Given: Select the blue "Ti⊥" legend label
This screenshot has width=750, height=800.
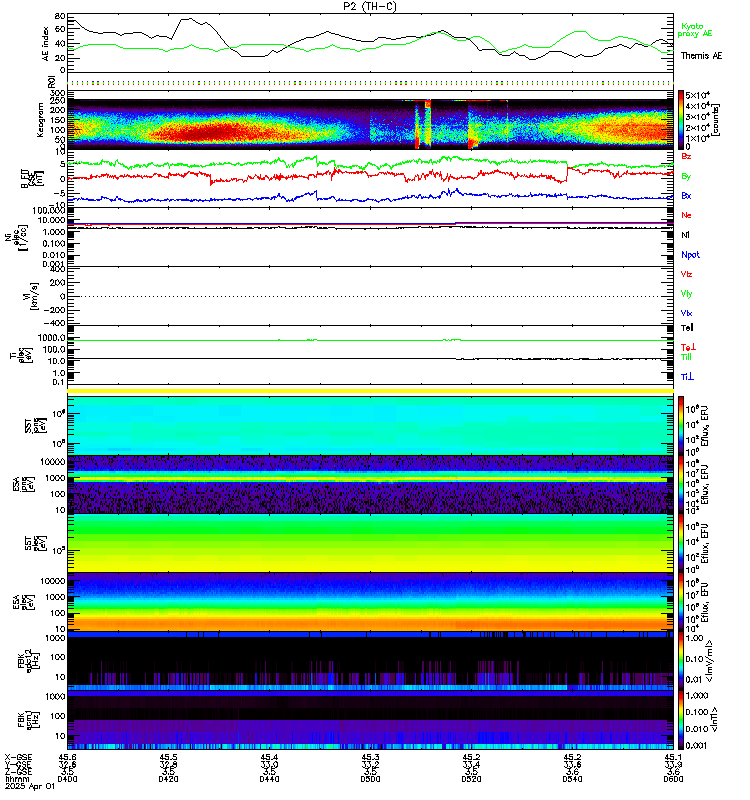Looking at the screenshot, I should pyautogui.click(x=687, y=377).
